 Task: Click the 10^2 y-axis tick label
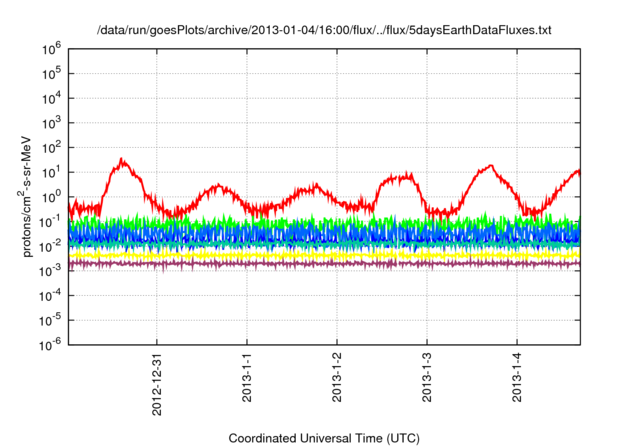tap(51, 148)
